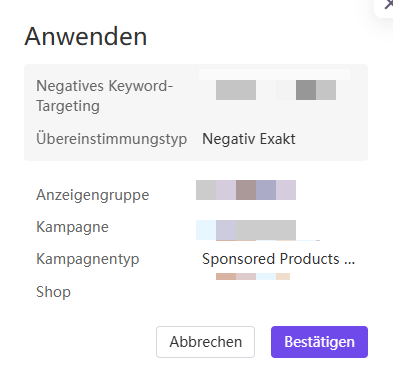Viewport: 393px width, 380px height.
Task: Click the blurred Anzeigengruppe value
Action: [x=246, y=190]
